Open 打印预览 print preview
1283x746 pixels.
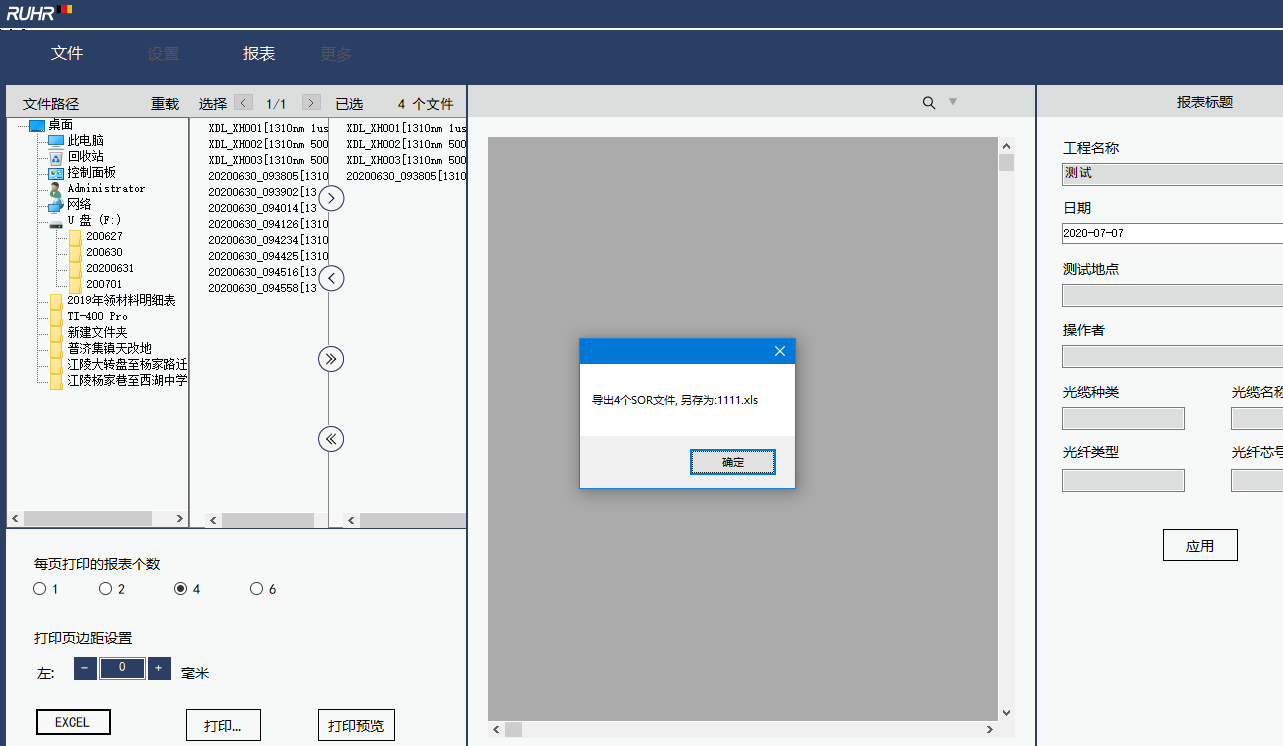tap(356, 725)
